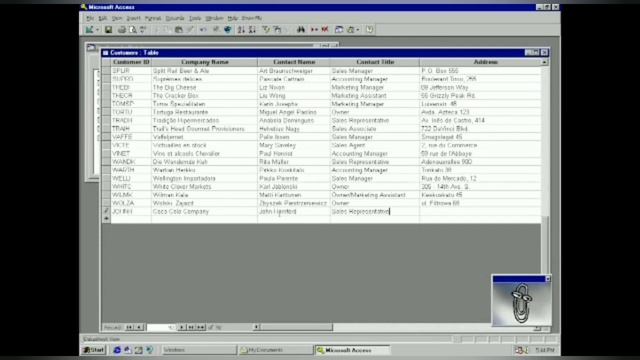Click the Coca Cola Company cell
The width and height of the screenshot is (640, 360).
click(x=204, y=211)
